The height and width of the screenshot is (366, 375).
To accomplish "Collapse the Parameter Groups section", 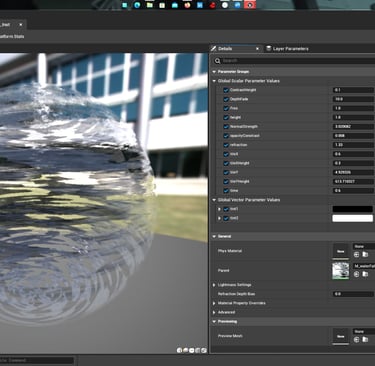I will (x=214, y=72).
